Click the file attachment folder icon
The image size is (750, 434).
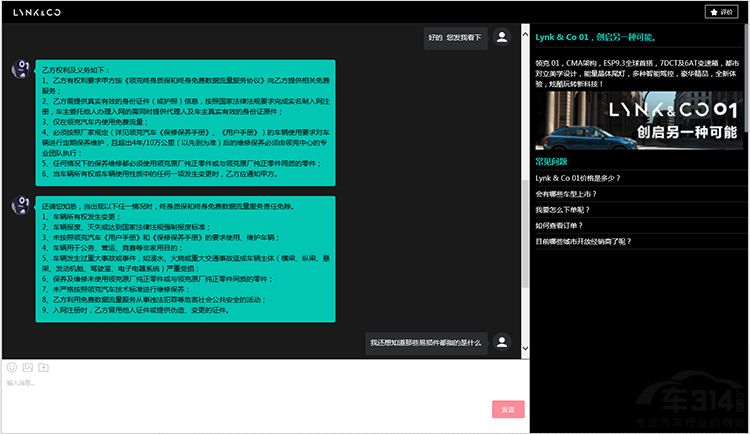pos(43,367)
